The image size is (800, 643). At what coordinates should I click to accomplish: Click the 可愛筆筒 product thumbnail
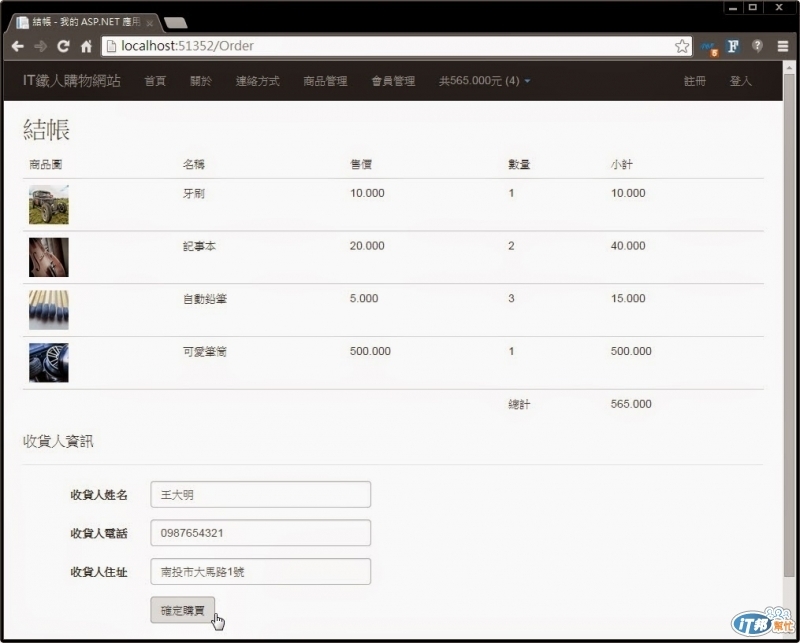49,363
